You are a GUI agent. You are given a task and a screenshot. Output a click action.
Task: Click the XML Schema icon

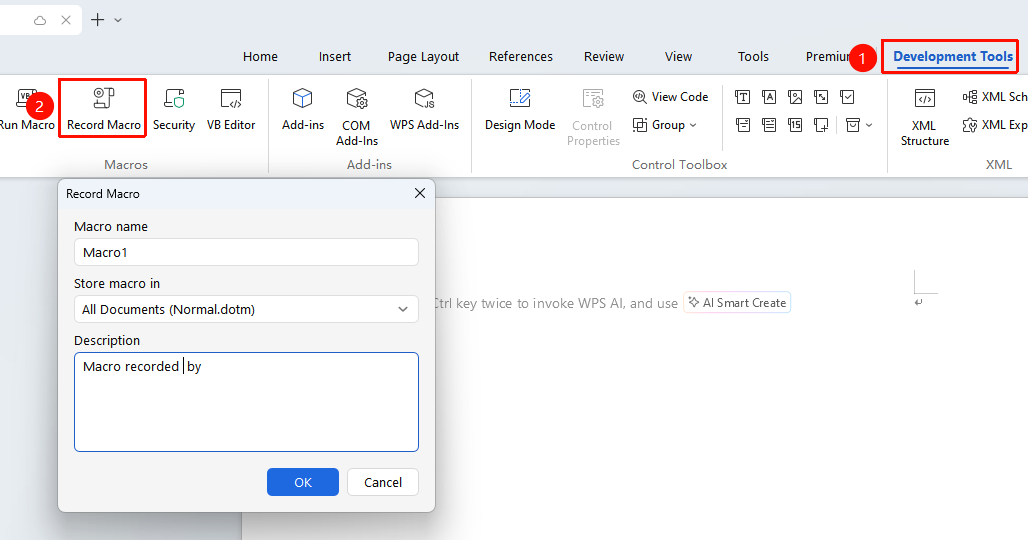tap(970, 97)
